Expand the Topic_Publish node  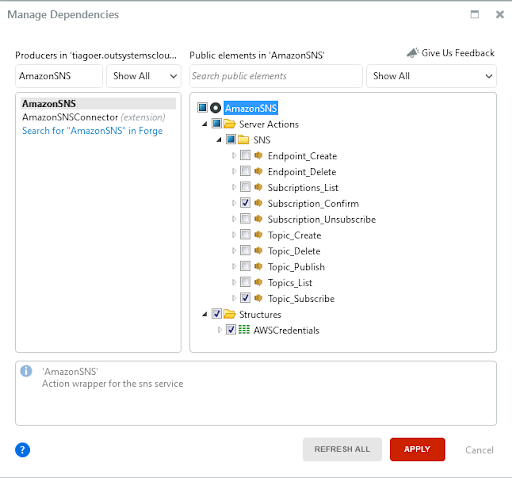click(234, 266)
